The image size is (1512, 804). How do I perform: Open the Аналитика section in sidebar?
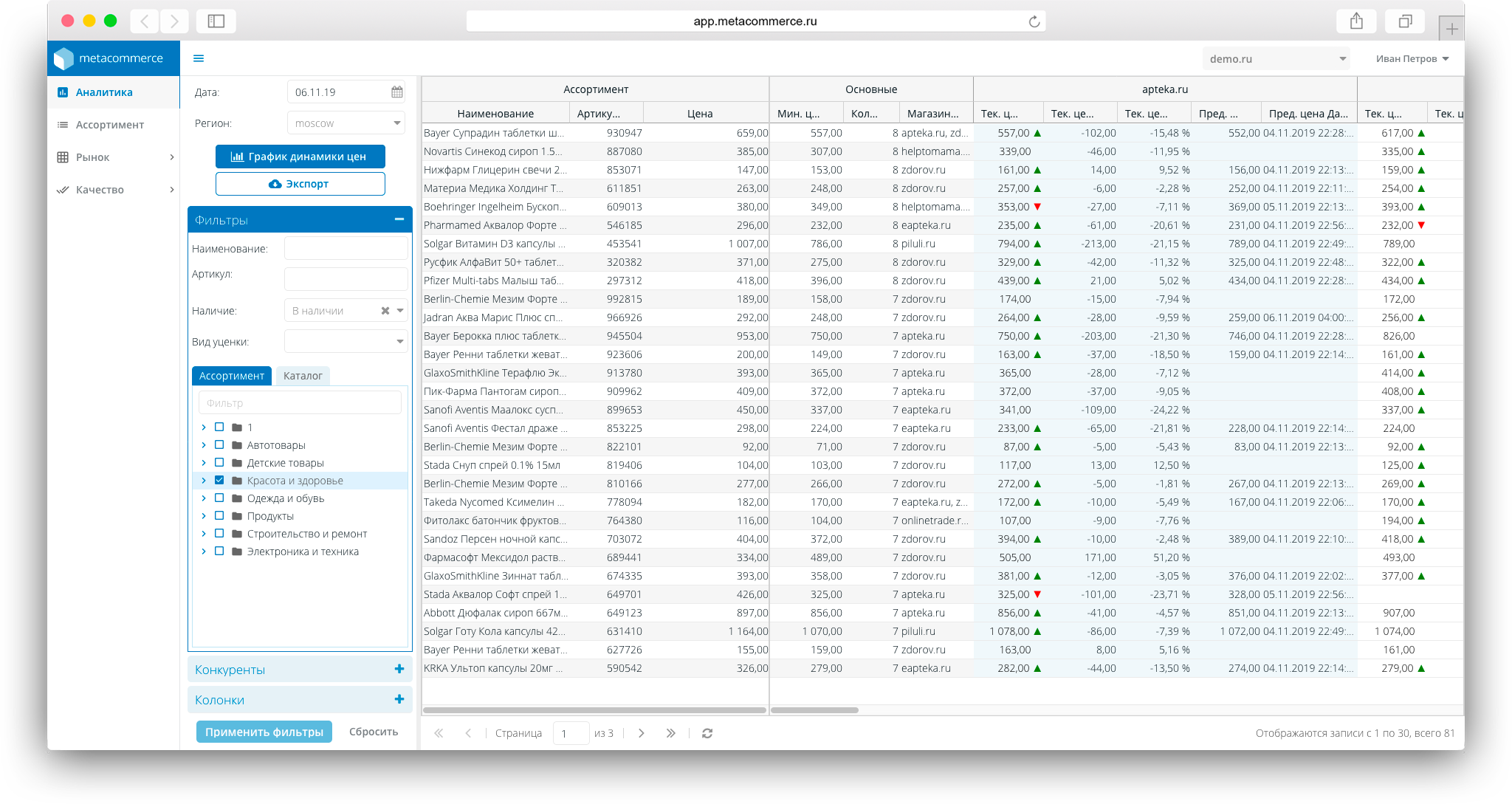[x=114, y=92]
